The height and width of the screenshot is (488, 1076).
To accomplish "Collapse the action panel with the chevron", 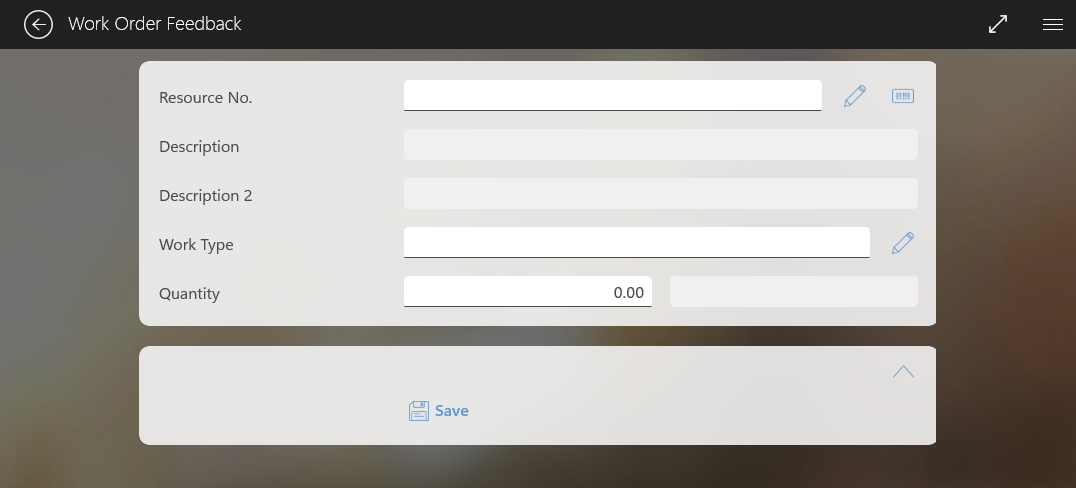I will coord(903,371).
